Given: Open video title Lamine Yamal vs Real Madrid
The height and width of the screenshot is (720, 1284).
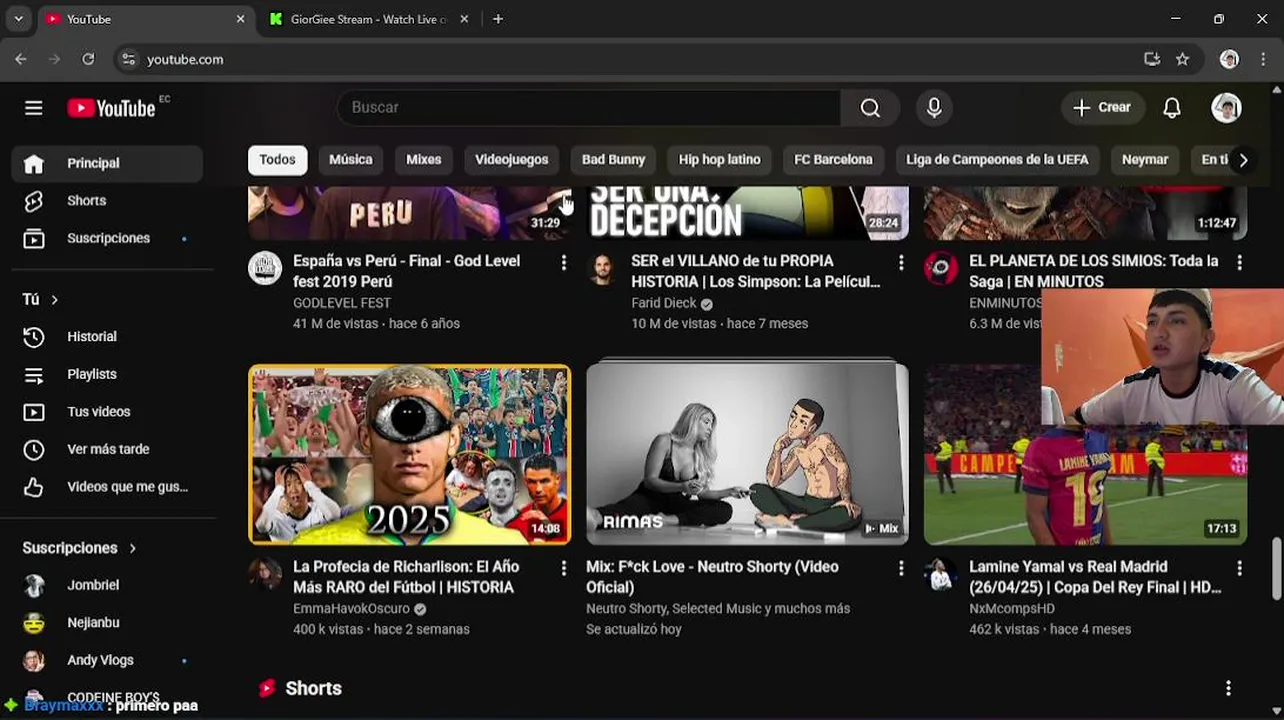Looking at the screenshot, I should 1095,577.
